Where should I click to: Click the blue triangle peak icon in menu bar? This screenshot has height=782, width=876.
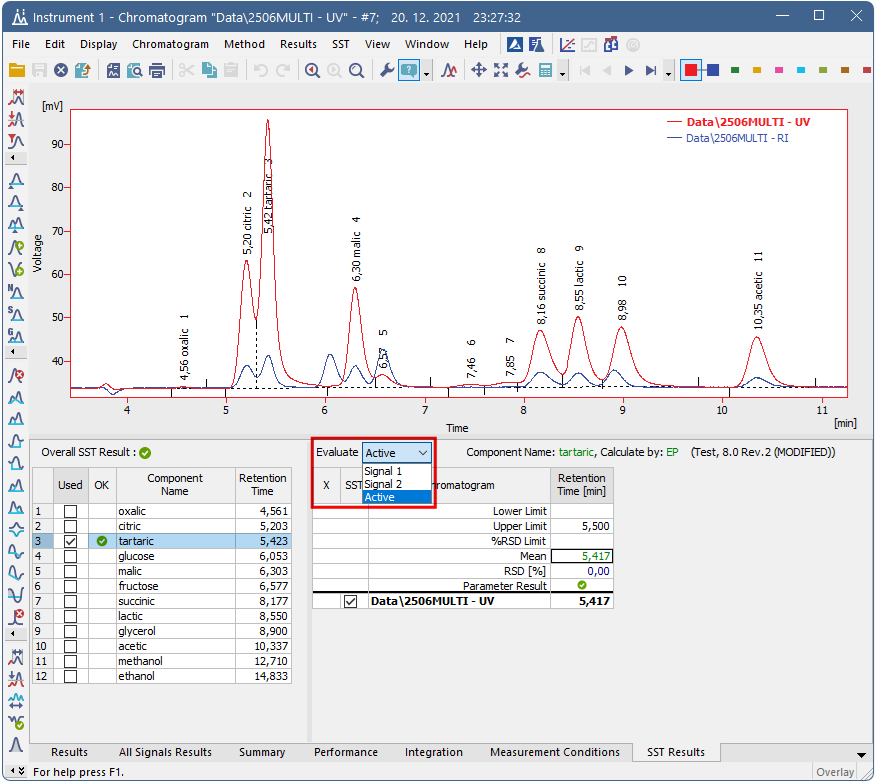pyautogui.click(x=515, y=45)
